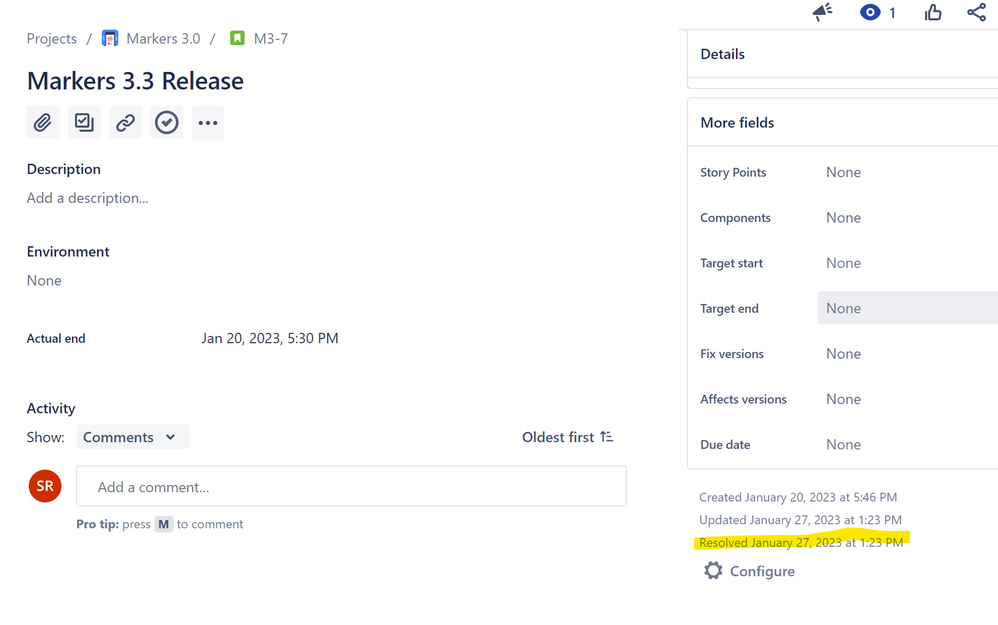Click the checkmark done icon

pyautogui.click(x=166, y=122)
